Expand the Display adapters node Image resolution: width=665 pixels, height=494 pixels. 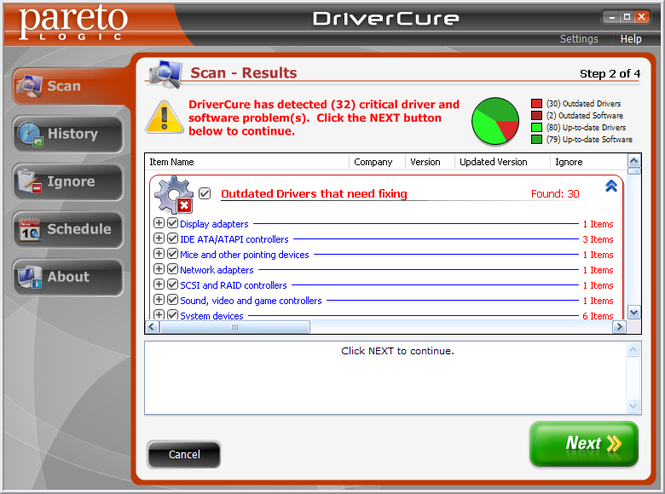(x=159, y=223)
